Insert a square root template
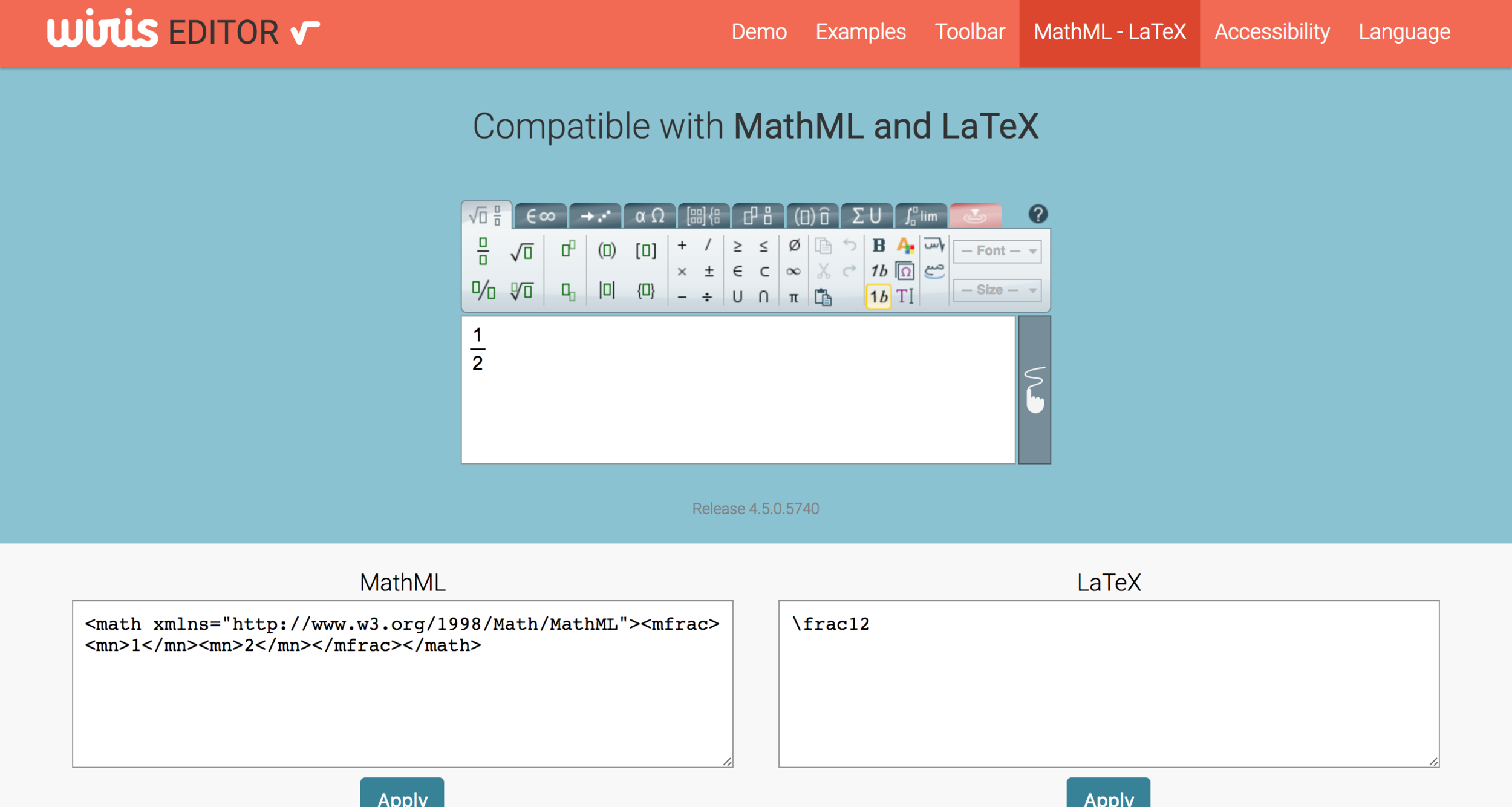 pos(521,251)
